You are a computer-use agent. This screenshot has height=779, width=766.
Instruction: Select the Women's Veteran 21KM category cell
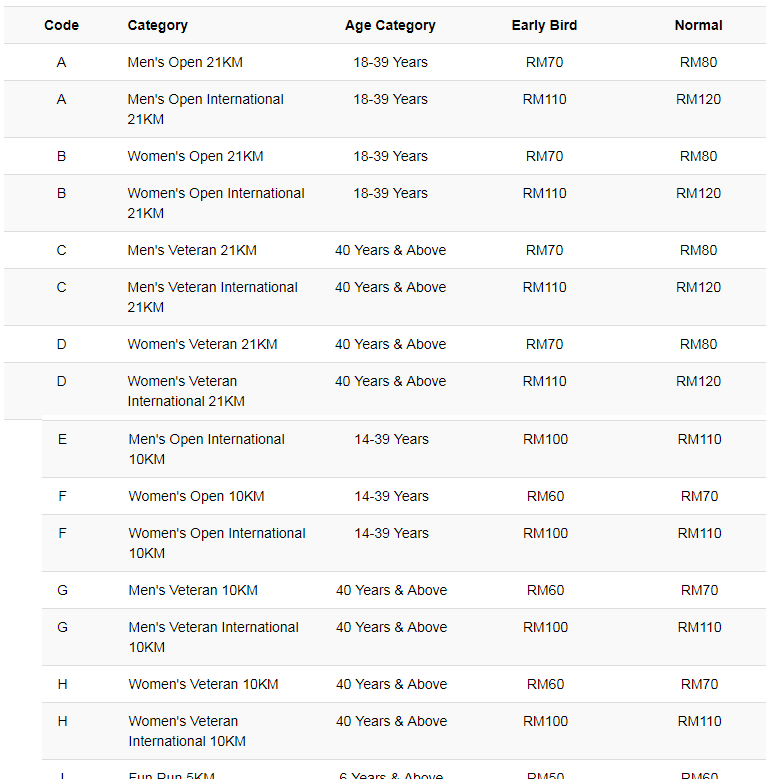click(202, 344)
